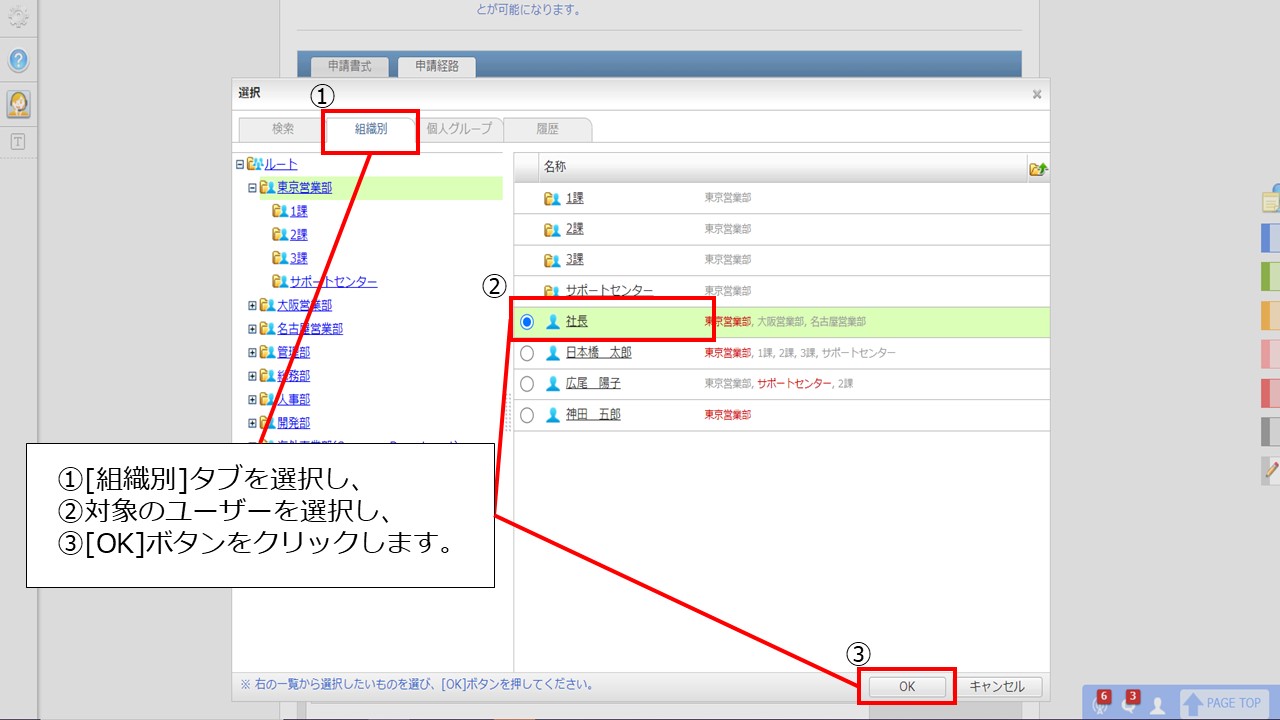This screenshot has width=1280, height=720.
Task: Open the message icon with badge 3
Action: [x=1129, y=703]
